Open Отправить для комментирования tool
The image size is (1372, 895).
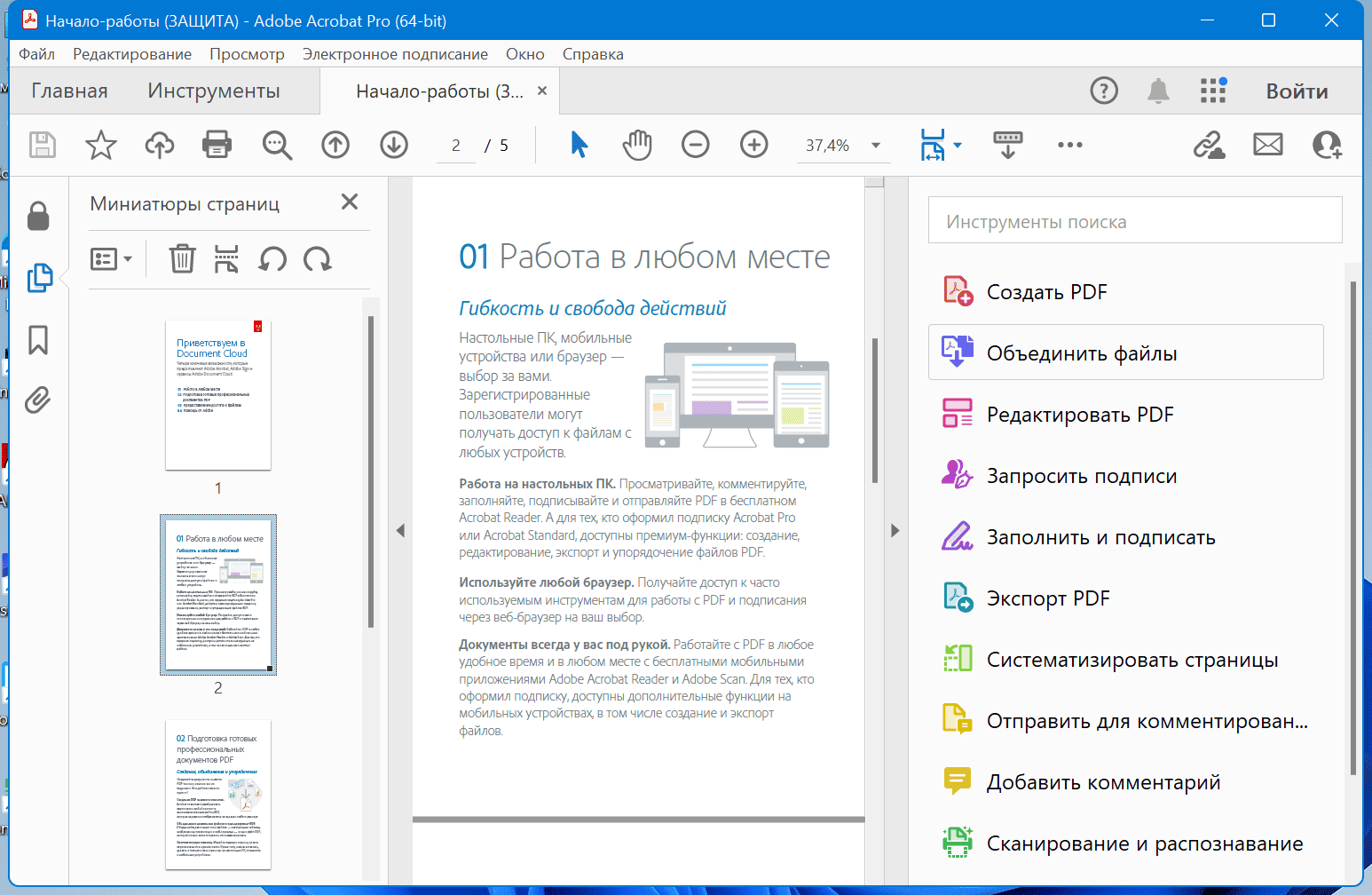(1126, 720)
